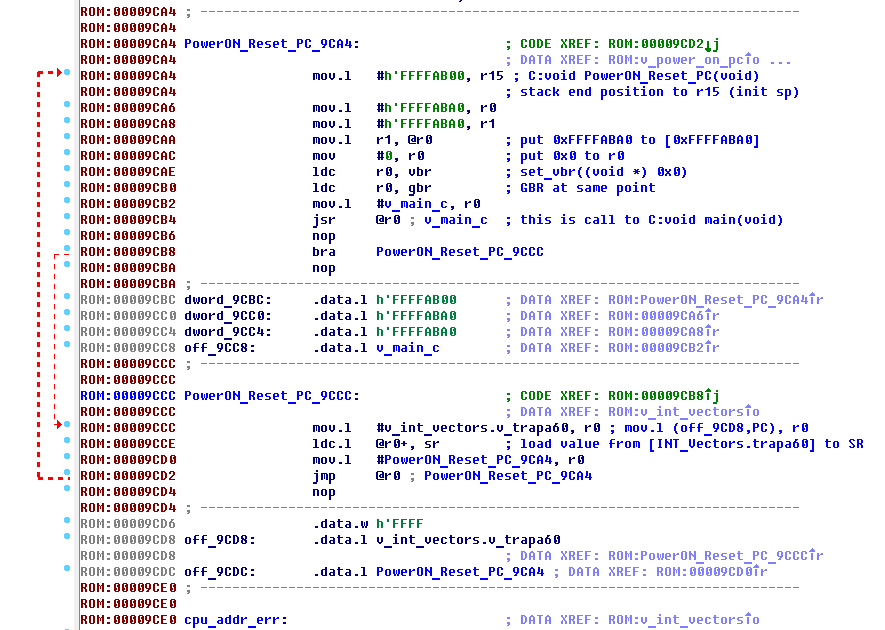Click the blue dot beside ldc r0, vbr
This screenshot has width=885, height=630.
point(66,170)
